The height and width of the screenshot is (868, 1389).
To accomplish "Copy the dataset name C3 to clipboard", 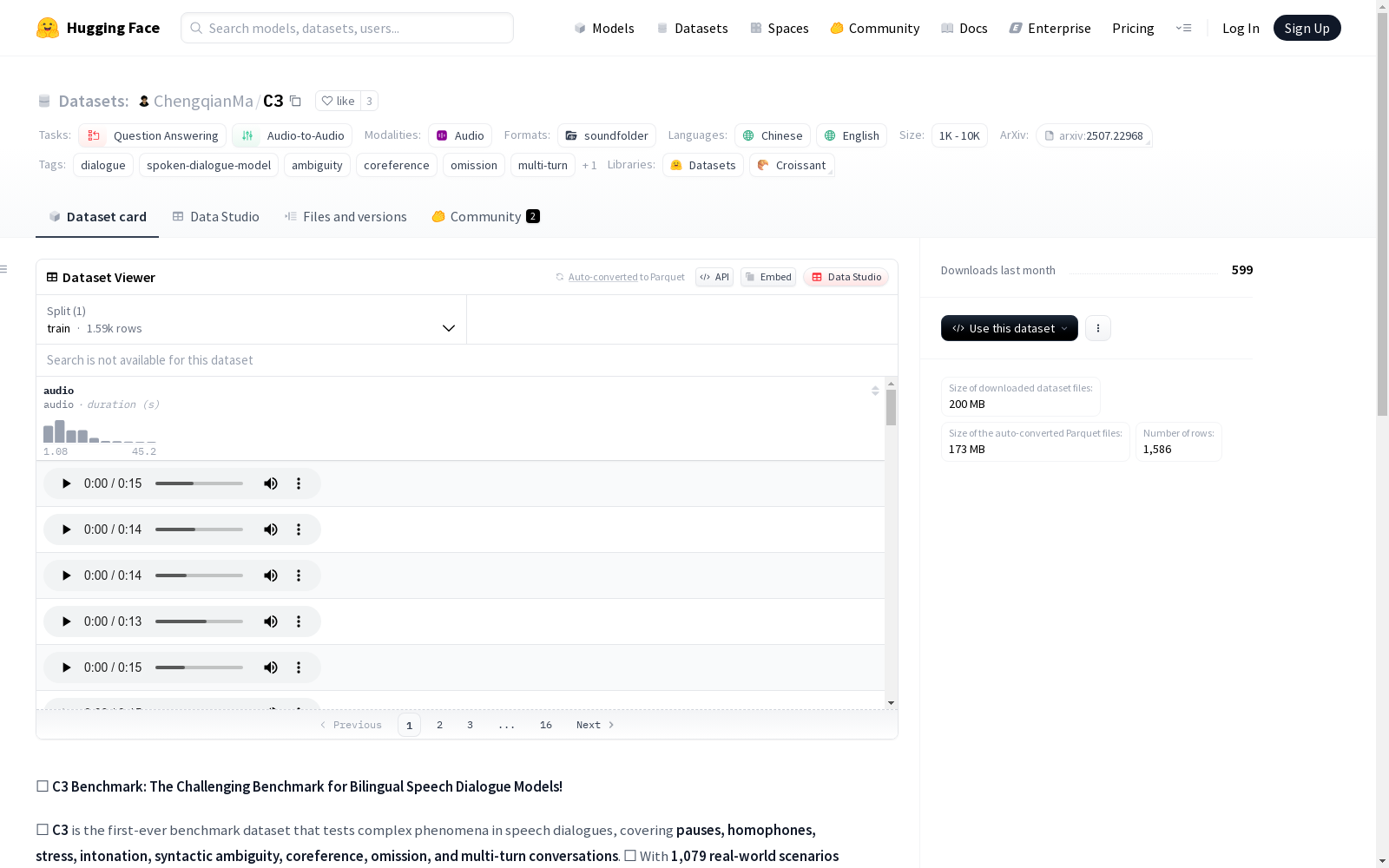I will [295, 101].
